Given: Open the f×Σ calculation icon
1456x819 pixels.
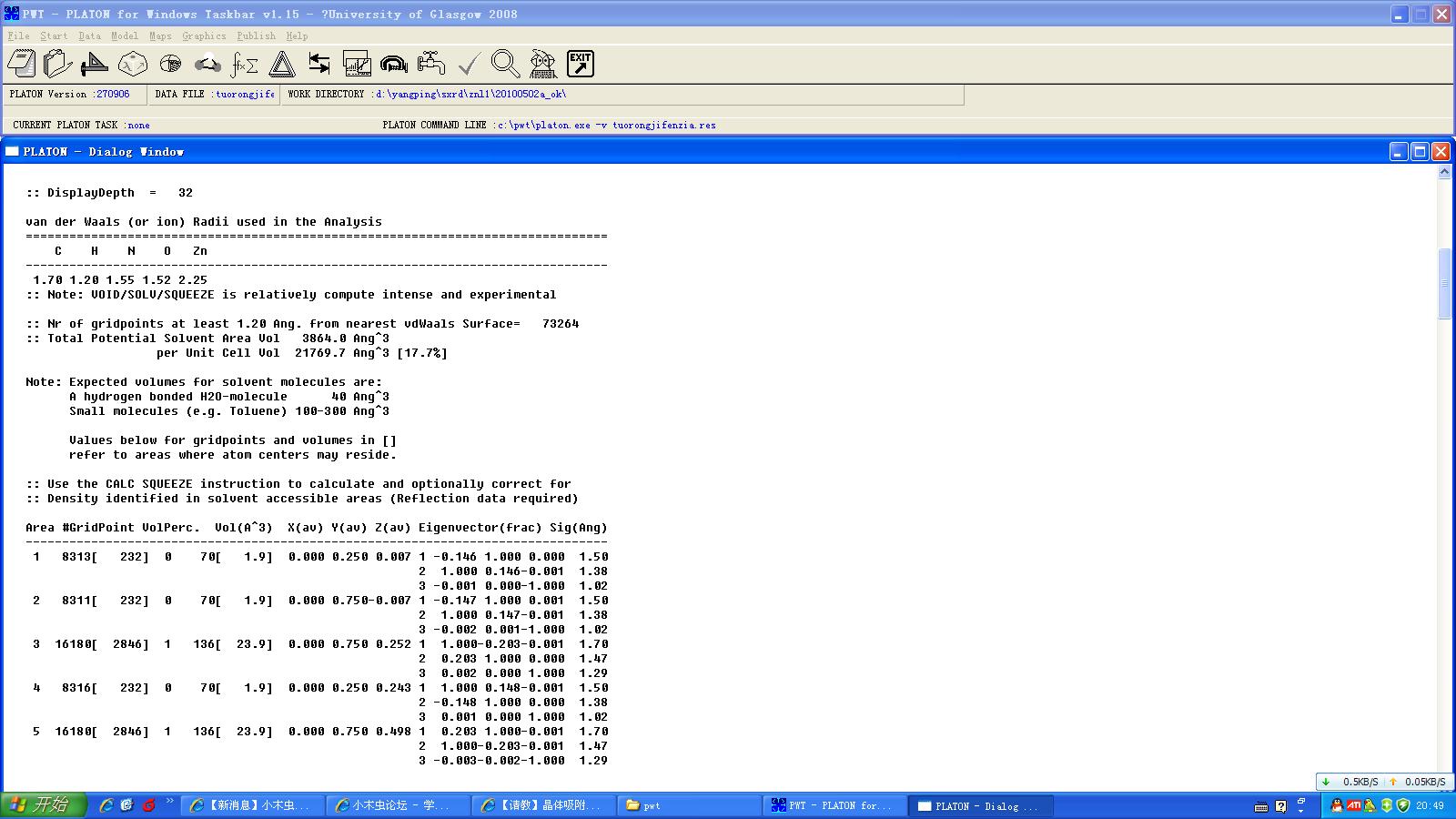Looking at the screenshot, I should pos(245,64).
